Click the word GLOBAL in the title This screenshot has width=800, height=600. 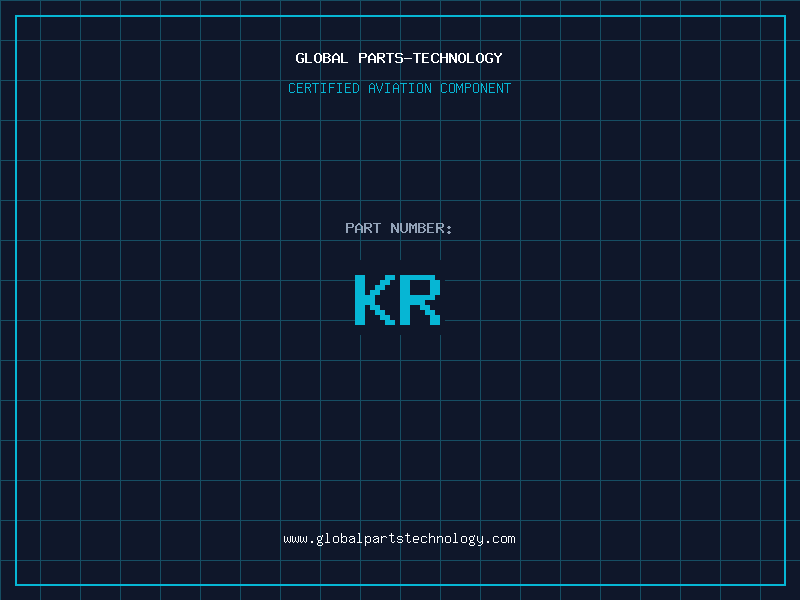pos(322,59)
